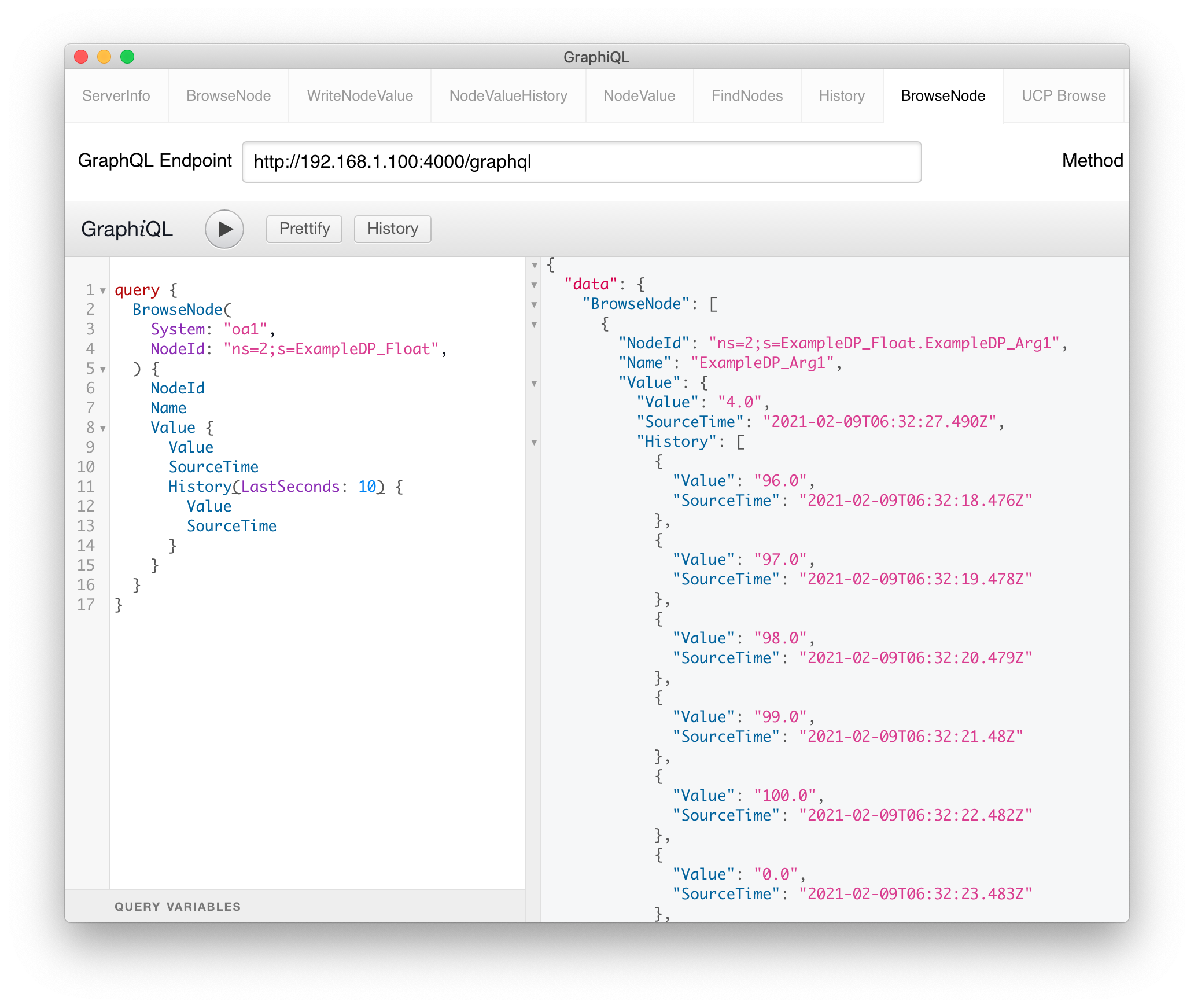Run the query with the execute play button

tap(224, 229)
